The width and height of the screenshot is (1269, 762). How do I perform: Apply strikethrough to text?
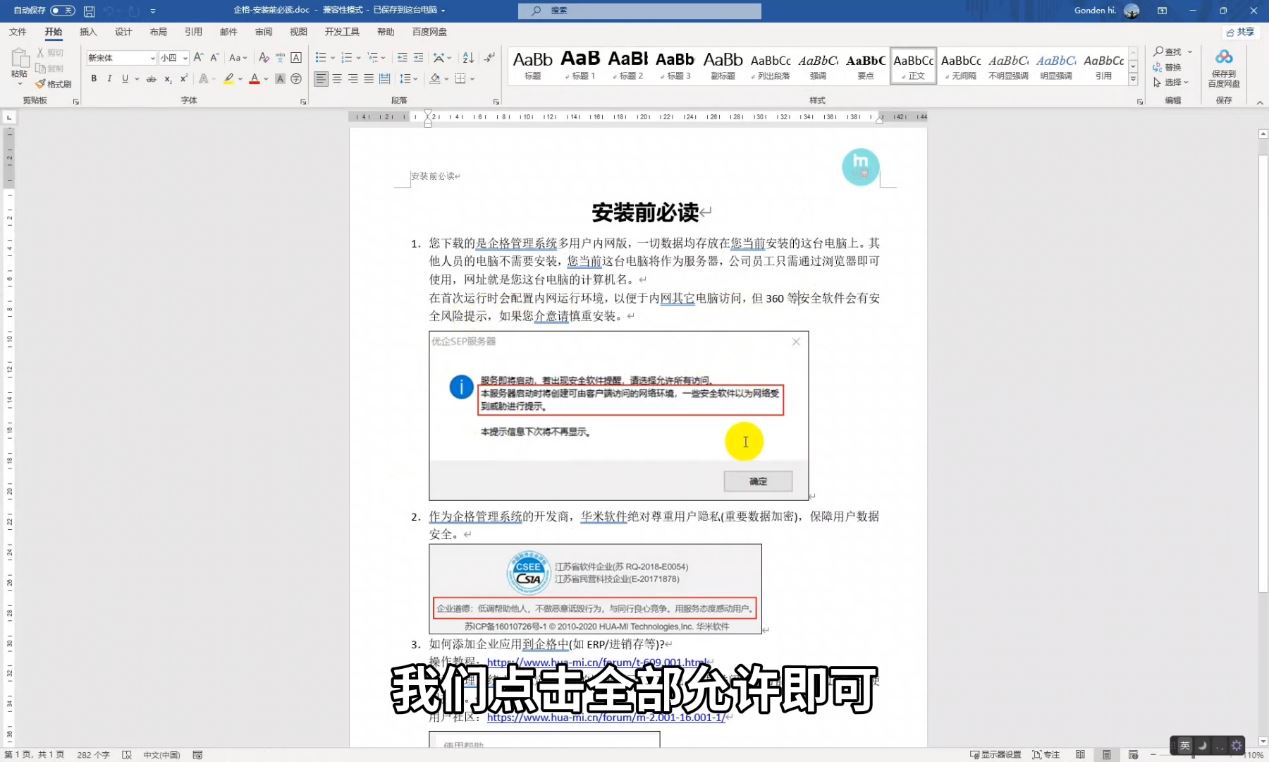click(x=151, y=78)
